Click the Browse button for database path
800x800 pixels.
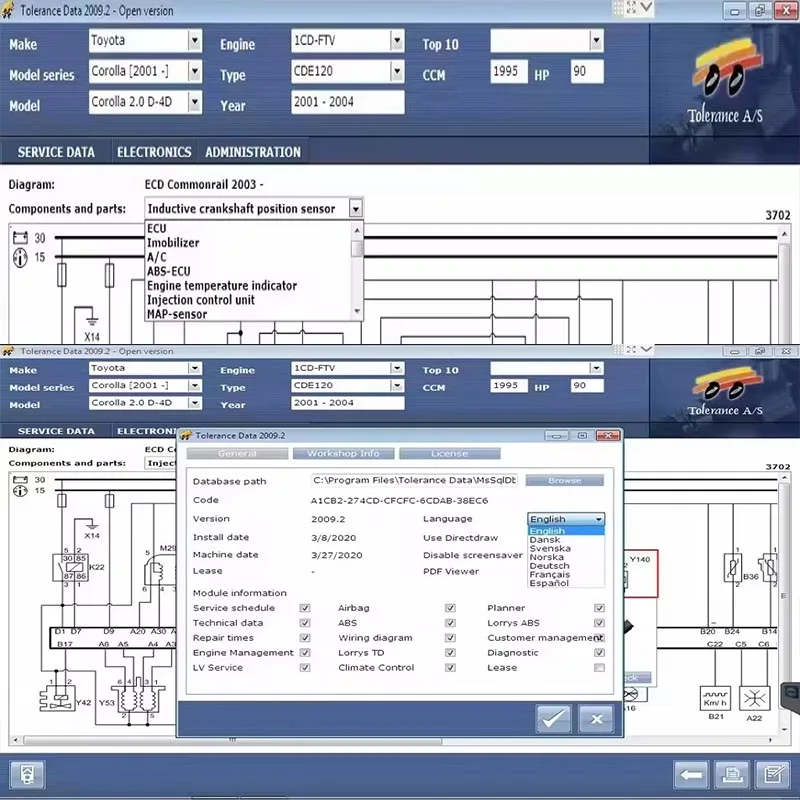[564, 480]
